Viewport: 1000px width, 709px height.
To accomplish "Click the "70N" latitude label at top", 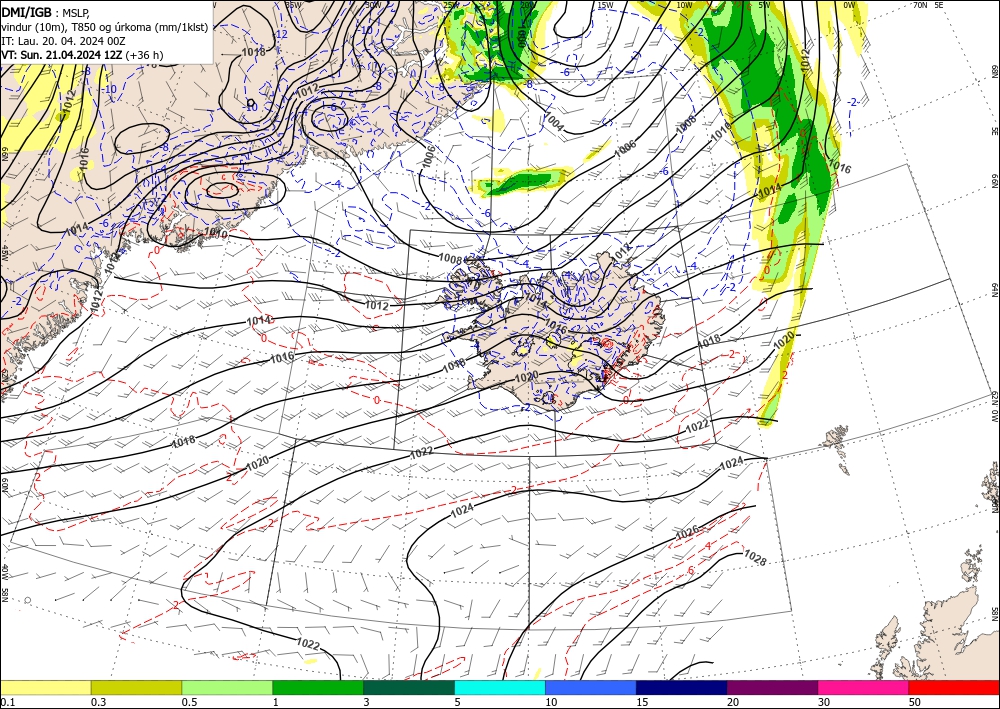I will (x=920, y=5).
